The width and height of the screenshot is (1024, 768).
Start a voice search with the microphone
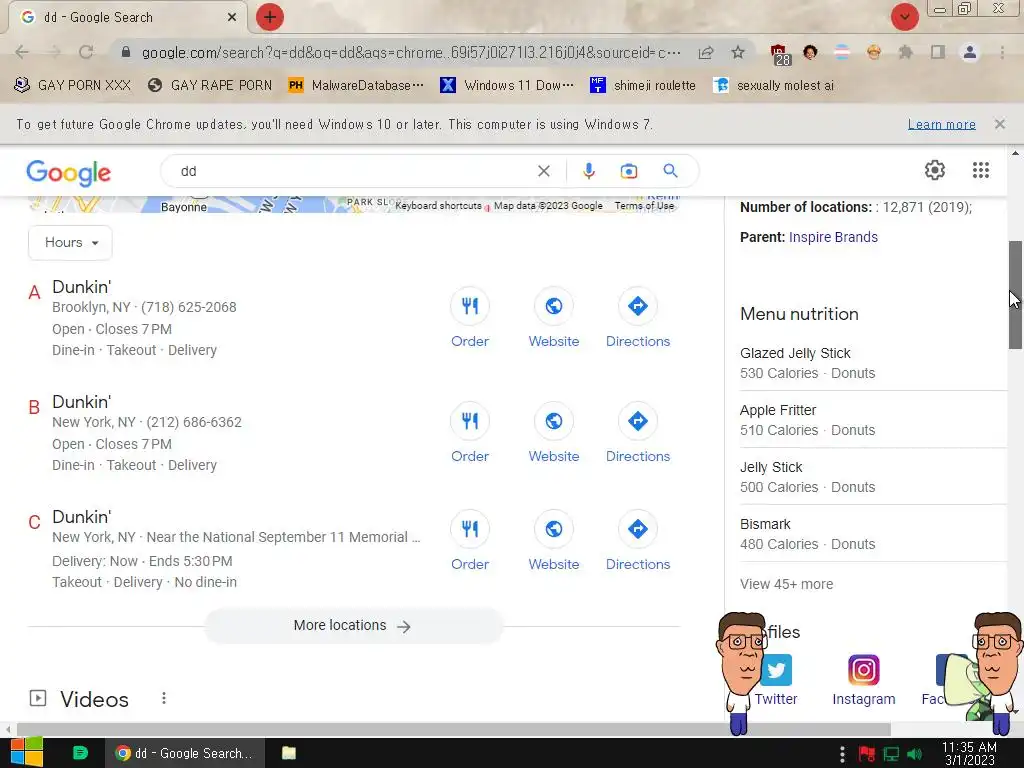pos(588,171)
